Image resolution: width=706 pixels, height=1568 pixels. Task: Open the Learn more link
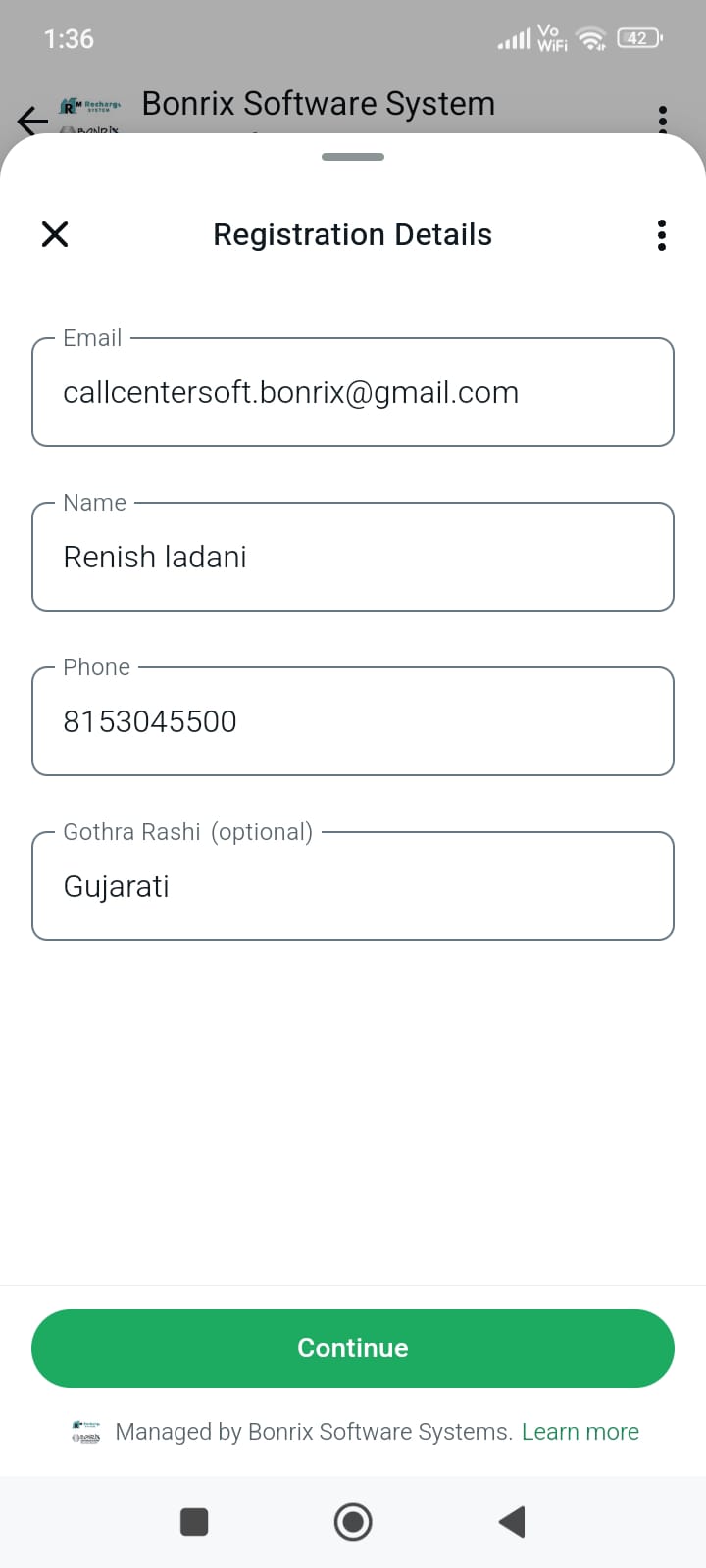(x=580, y=1432)
